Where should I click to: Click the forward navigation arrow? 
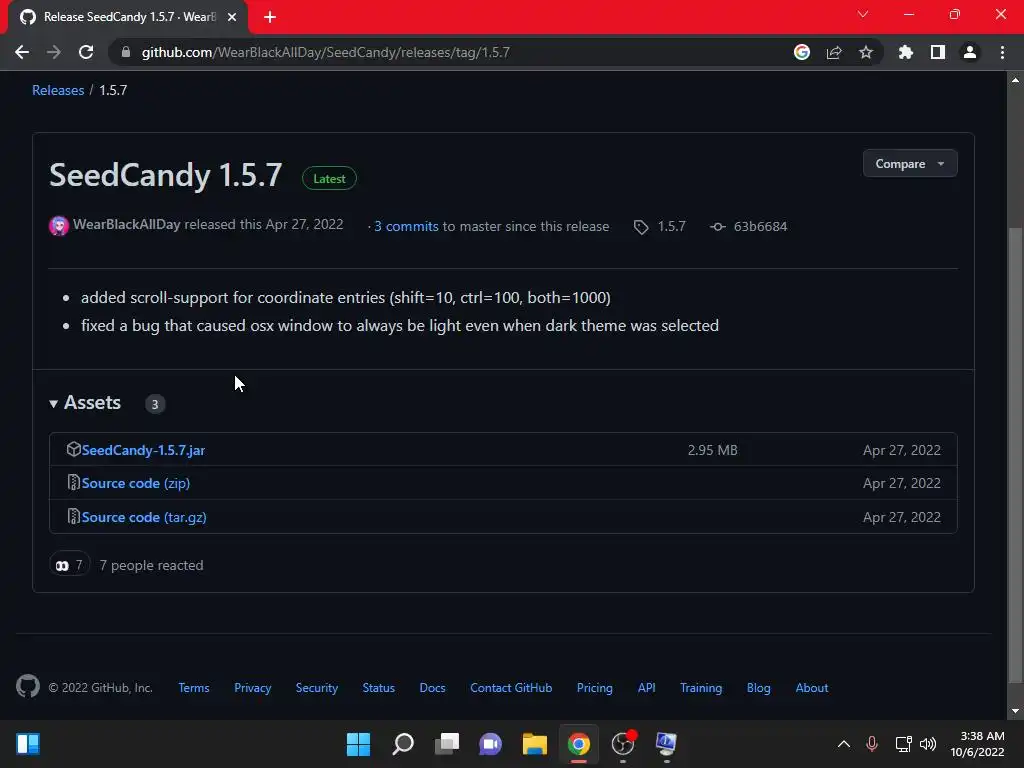[x=54, y=52]
